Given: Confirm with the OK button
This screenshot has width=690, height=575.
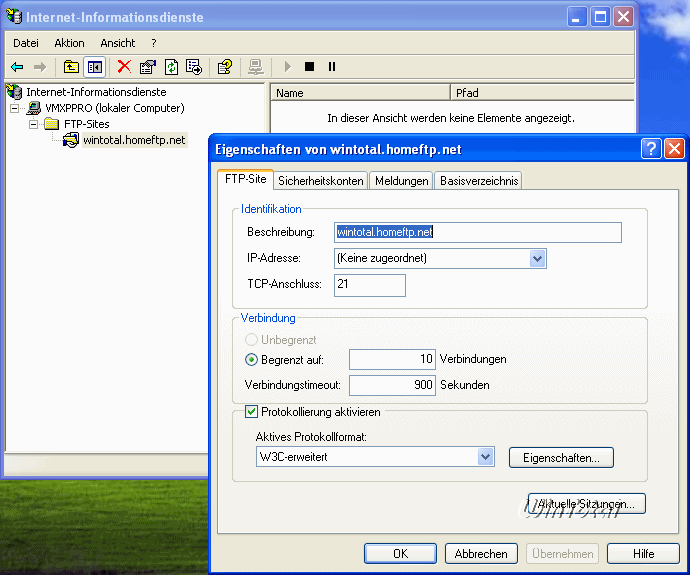Looking at the screenshot, I should 400,553.
